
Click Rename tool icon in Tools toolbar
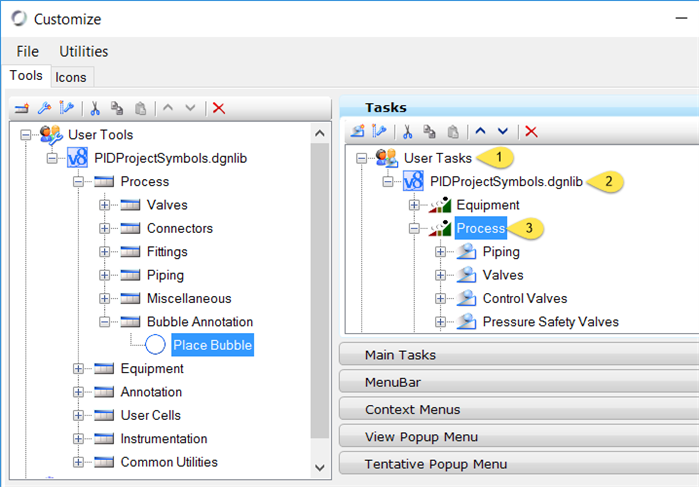coord(66,108)
